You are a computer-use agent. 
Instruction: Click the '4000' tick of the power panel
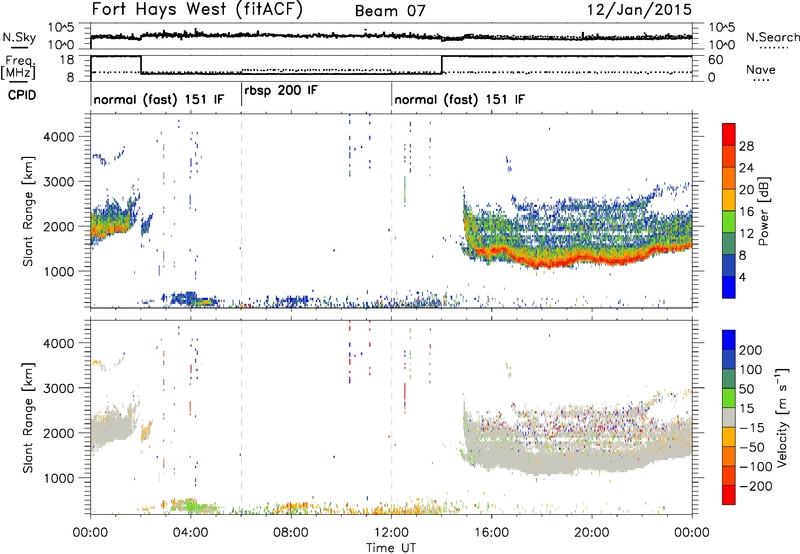coord(59,137)
